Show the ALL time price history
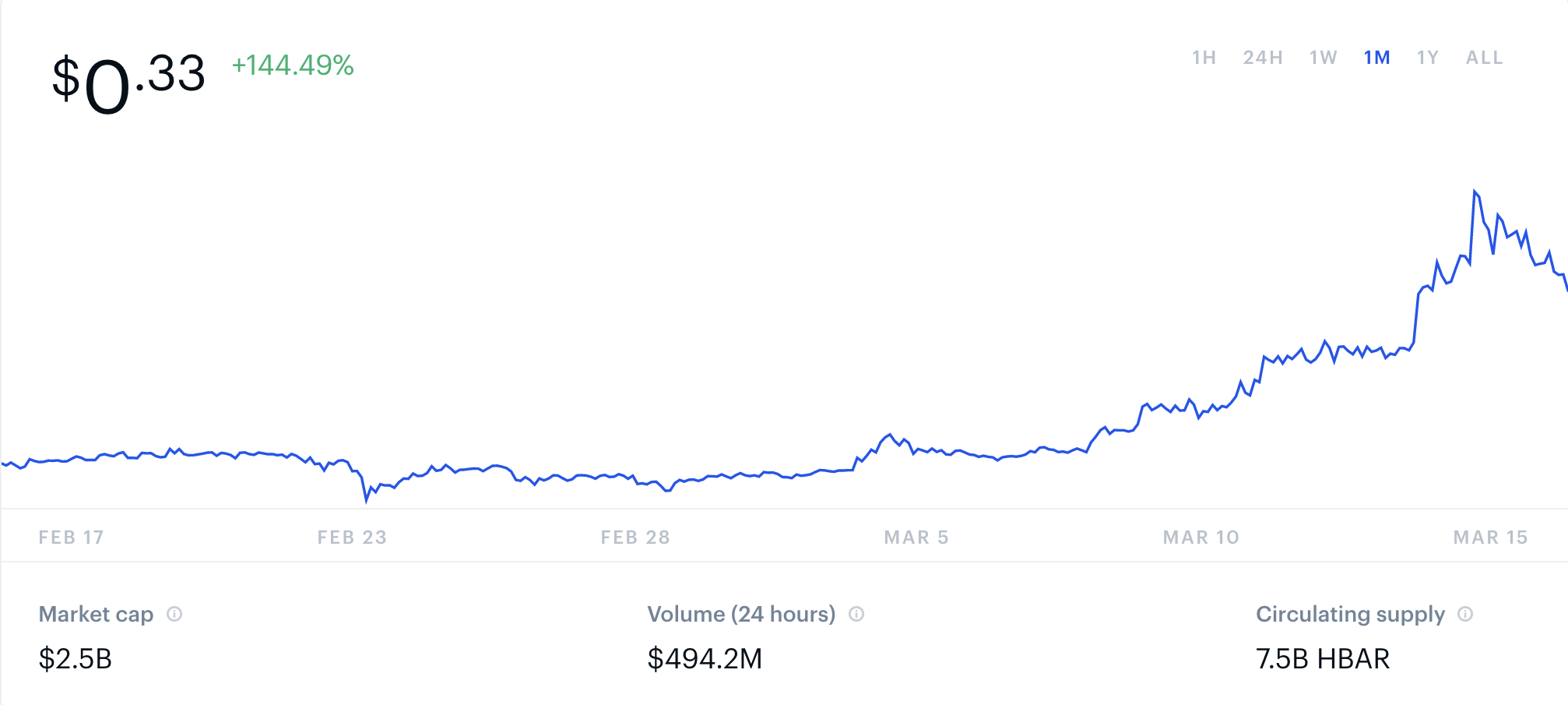This screenshot has height=705, width=1568. point(1485,58)
